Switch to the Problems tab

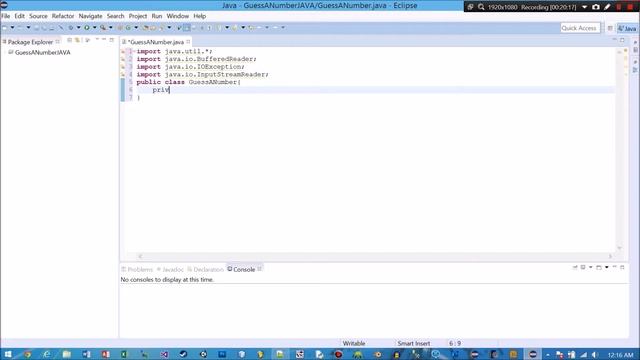coord(137,269)
